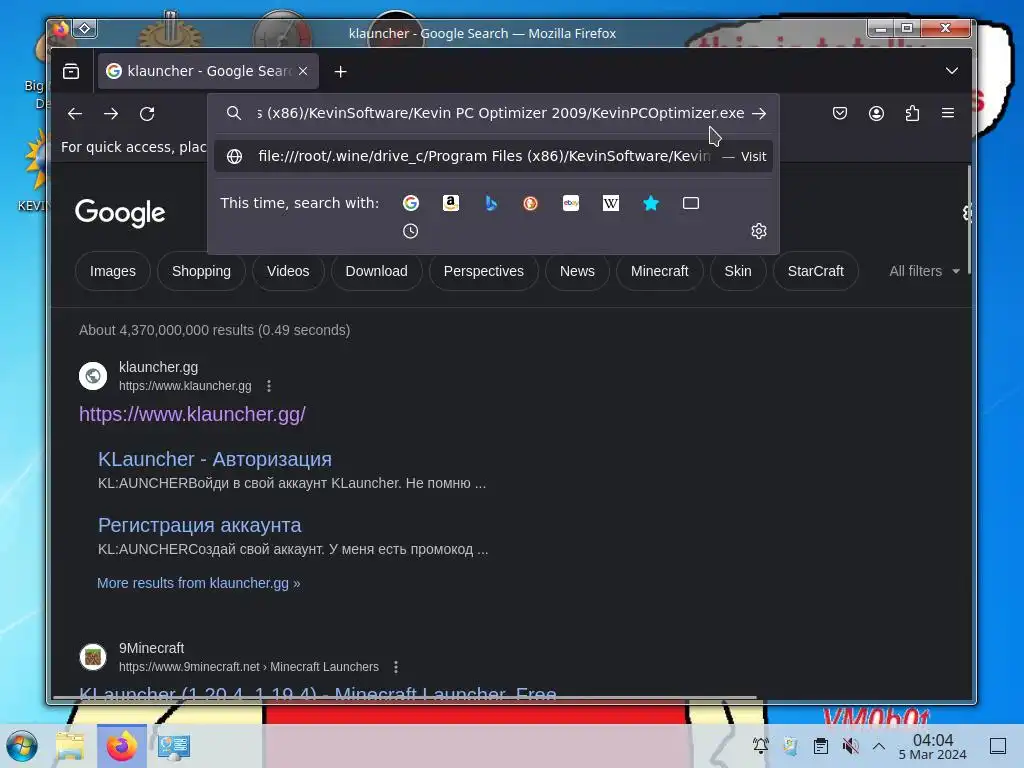Search this time with Wikipedia

point(611,203)
